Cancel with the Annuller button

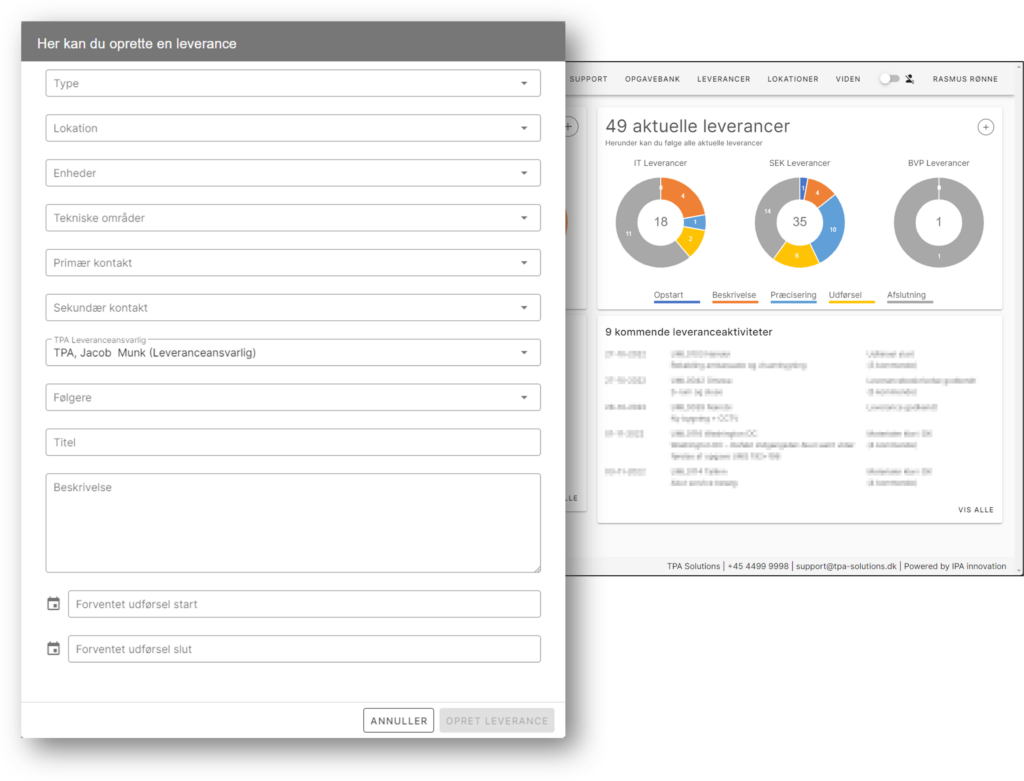(398, 721)
